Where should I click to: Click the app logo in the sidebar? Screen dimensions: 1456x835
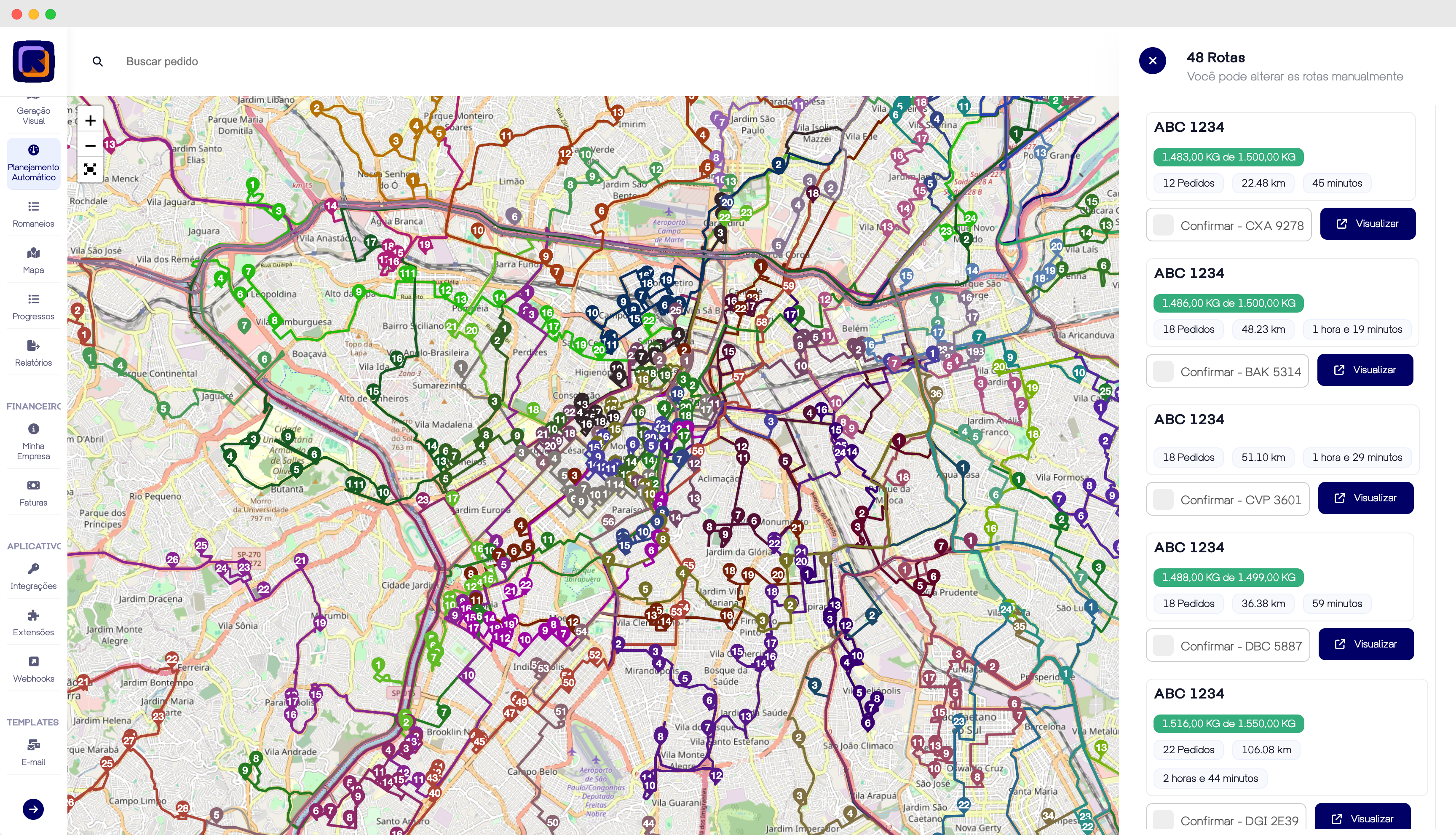[34, 62]
